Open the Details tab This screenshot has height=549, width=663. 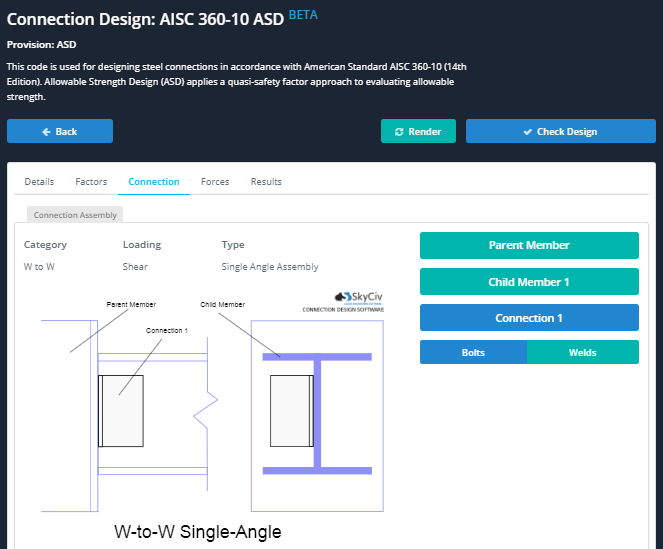tap(39, 182)
